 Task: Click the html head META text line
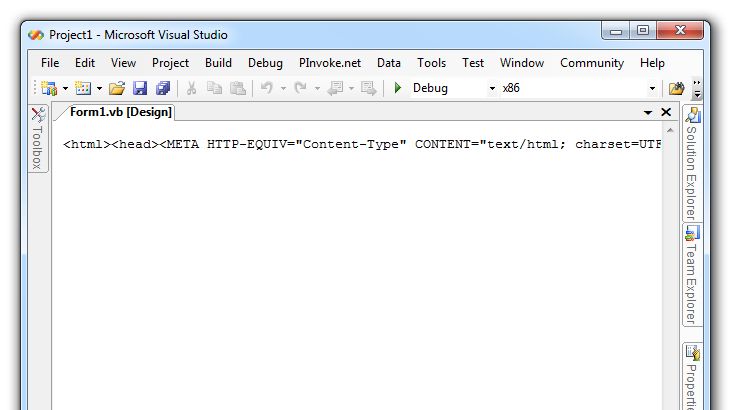[362, 144]
